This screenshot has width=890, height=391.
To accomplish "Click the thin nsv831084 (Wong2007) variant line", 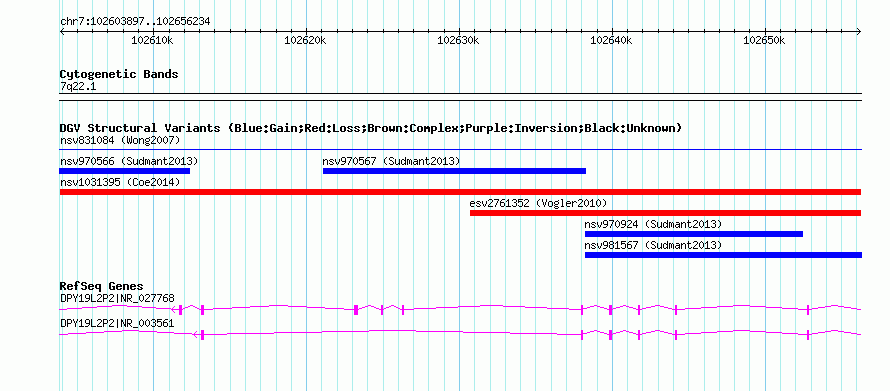I will (x=460, y=150).
